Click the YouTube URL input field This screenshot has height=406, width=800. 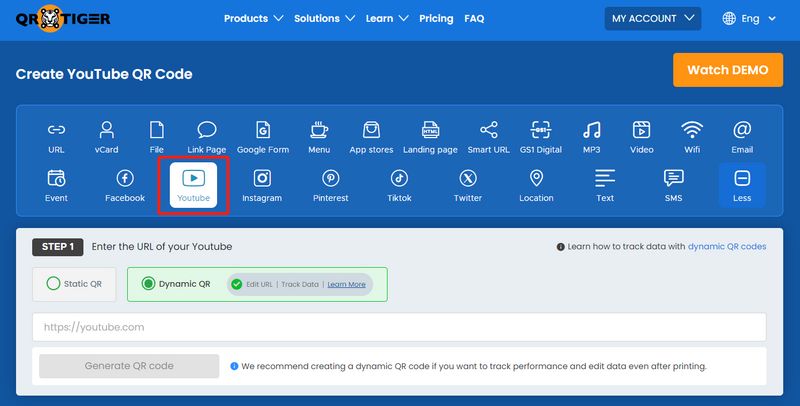pos(399,327)
